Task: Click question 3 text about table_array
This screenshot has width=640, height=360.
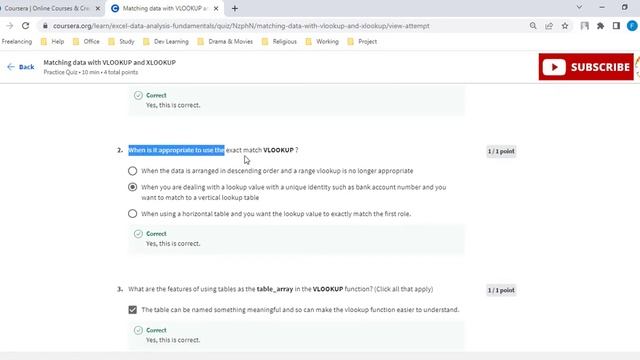Action: pos(280,289)
